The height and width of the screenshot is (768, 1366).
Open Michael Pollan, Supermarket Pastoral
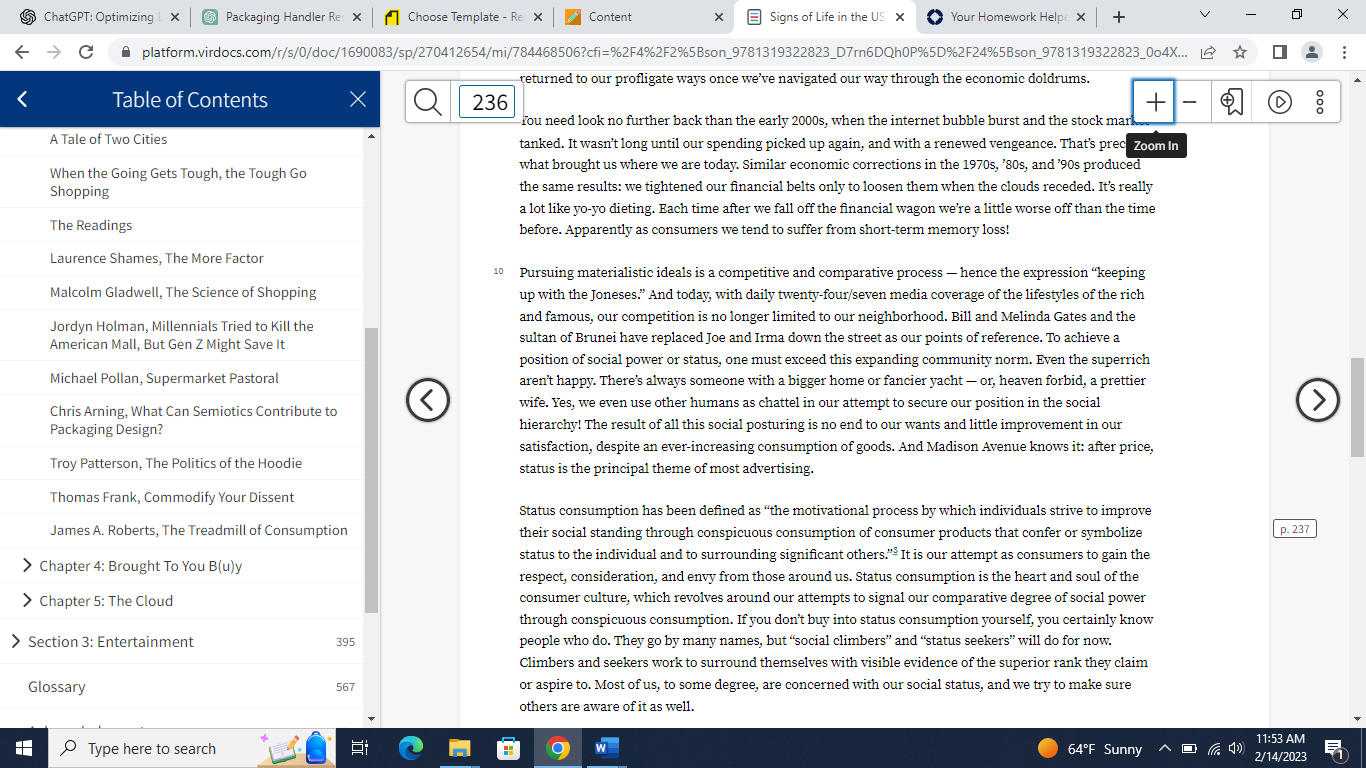point(164,378)
